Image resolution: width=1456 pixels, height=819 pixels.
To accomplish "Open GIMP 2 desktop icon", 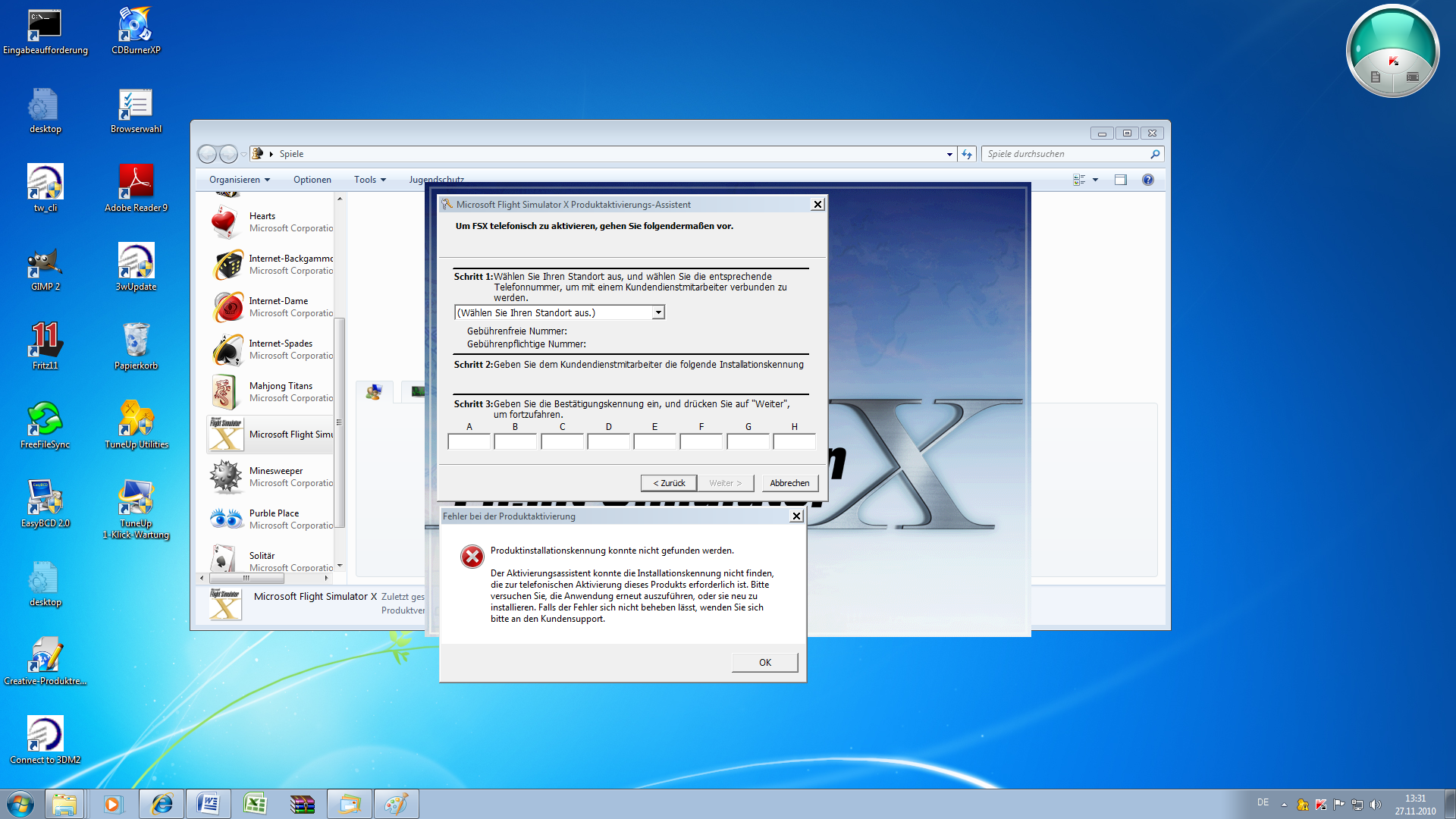I will click(x=45, y=268).
